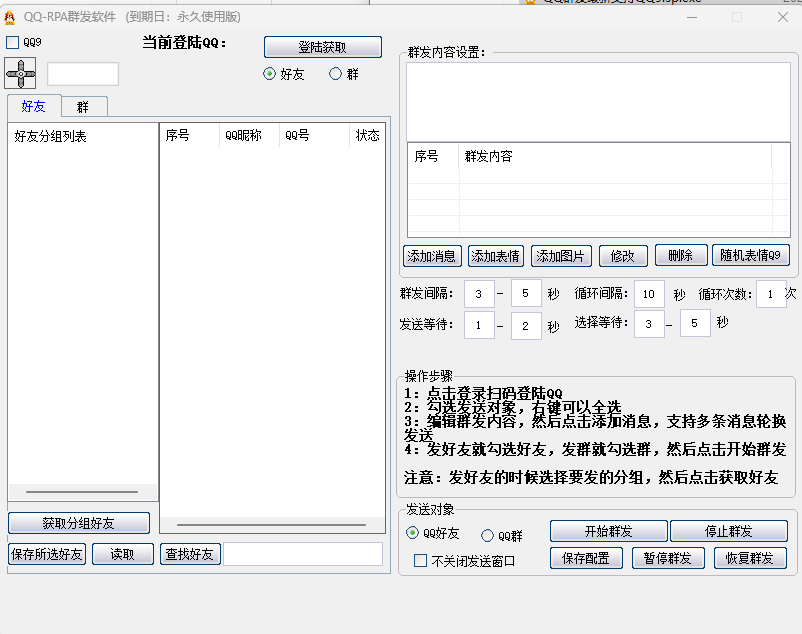Screen dimensions: 802x634
Task: Click the QQ号 column header
Action: [x=315, y=135]
